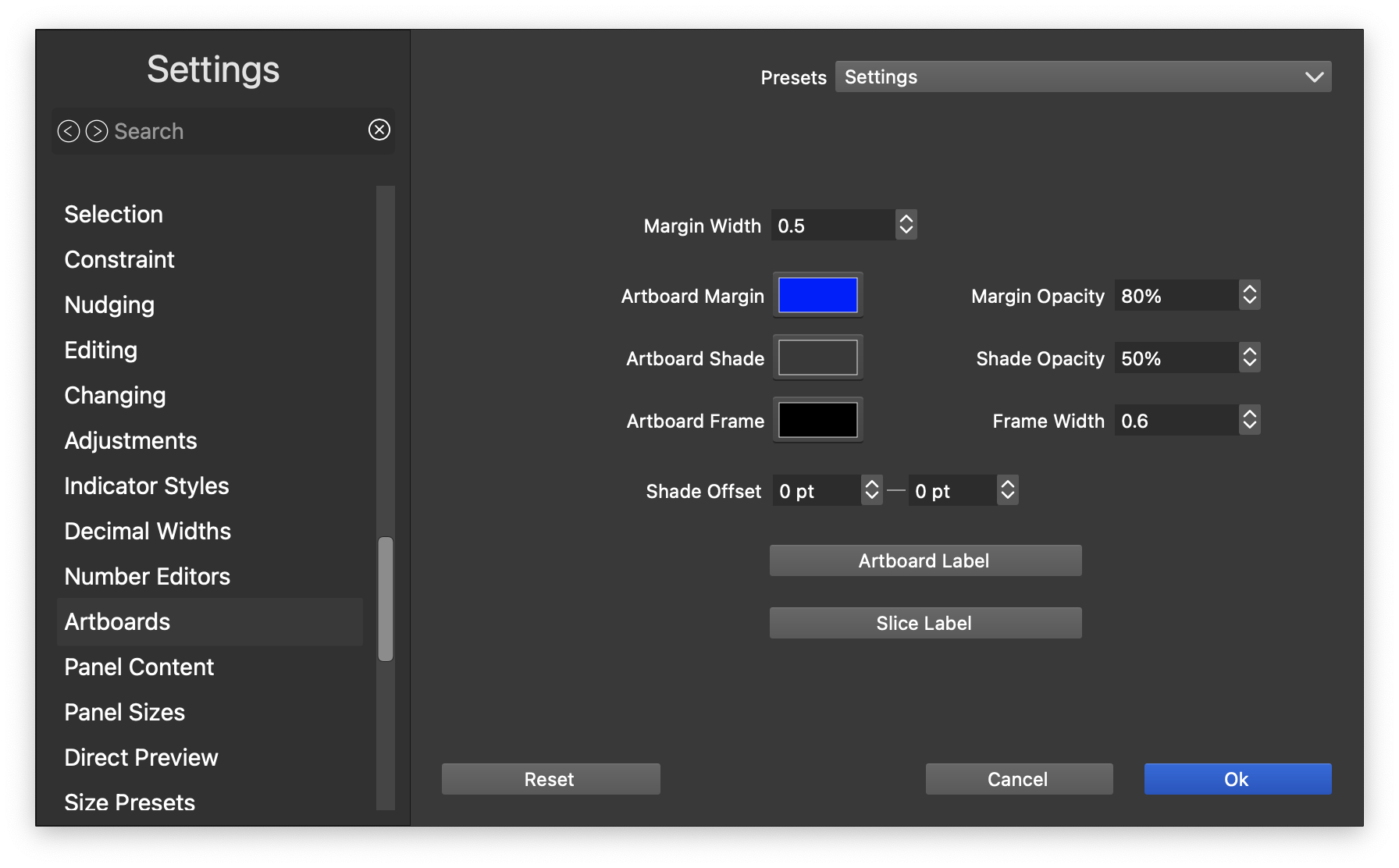Adjust the Margin Opacity stepper
Screen dimensions: 1399x868
[x=1249, y=295]
